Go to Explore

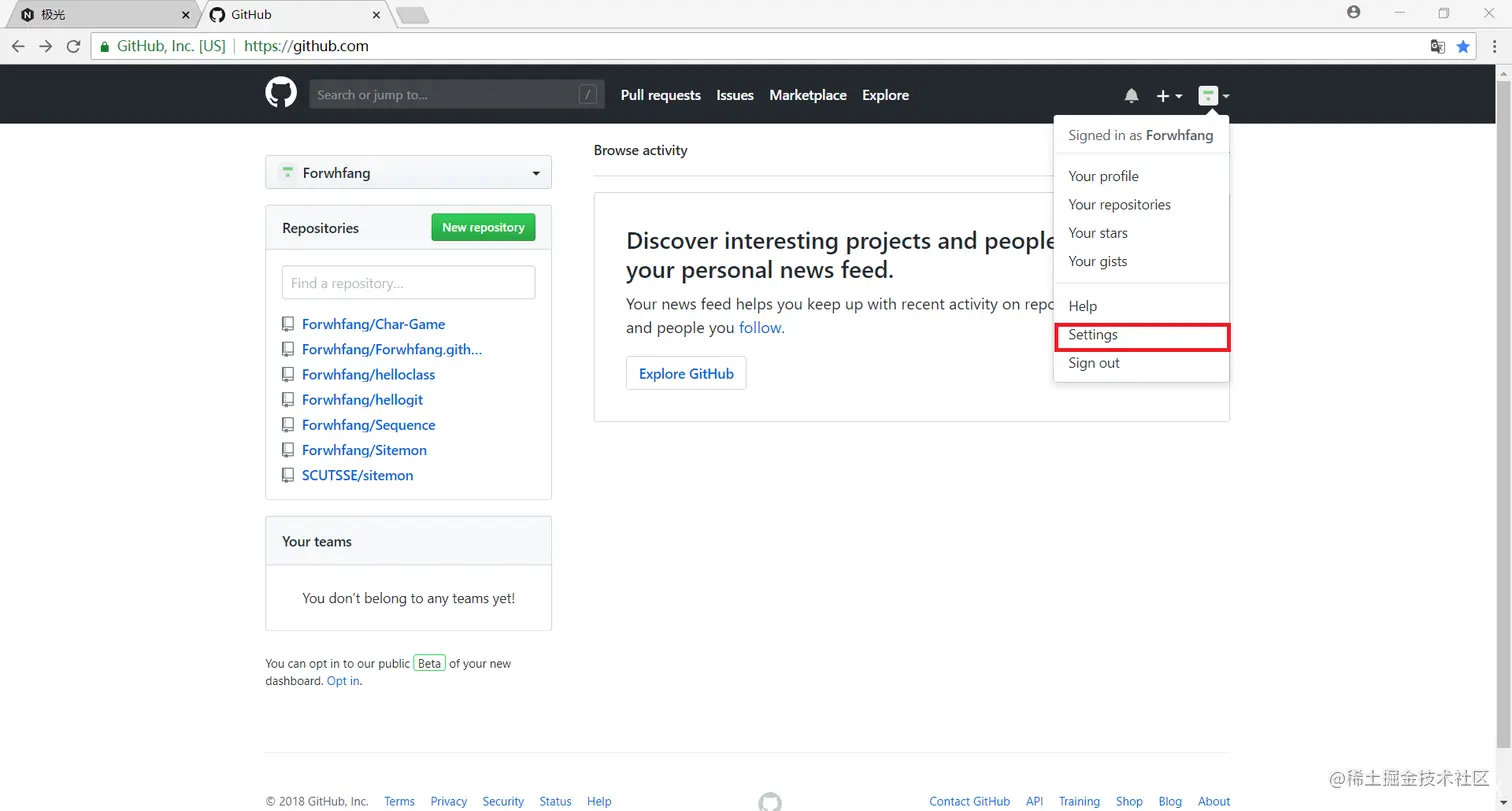(x=886, y=95)
